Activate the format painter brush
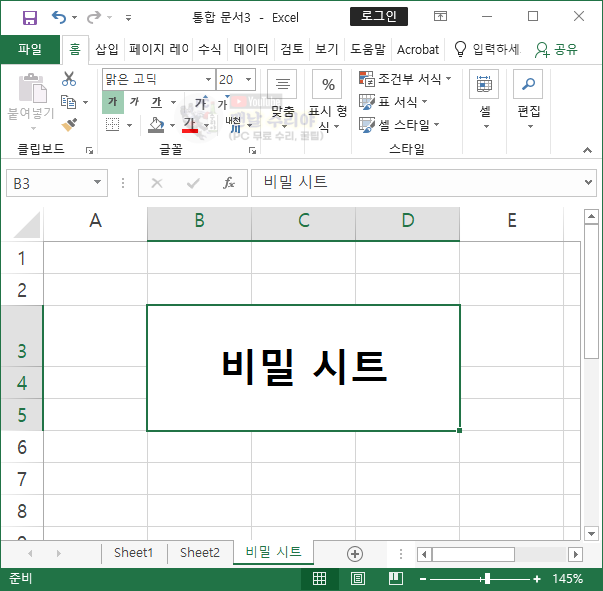The height and width of the screenshot is (591, 603). (69, 125)
